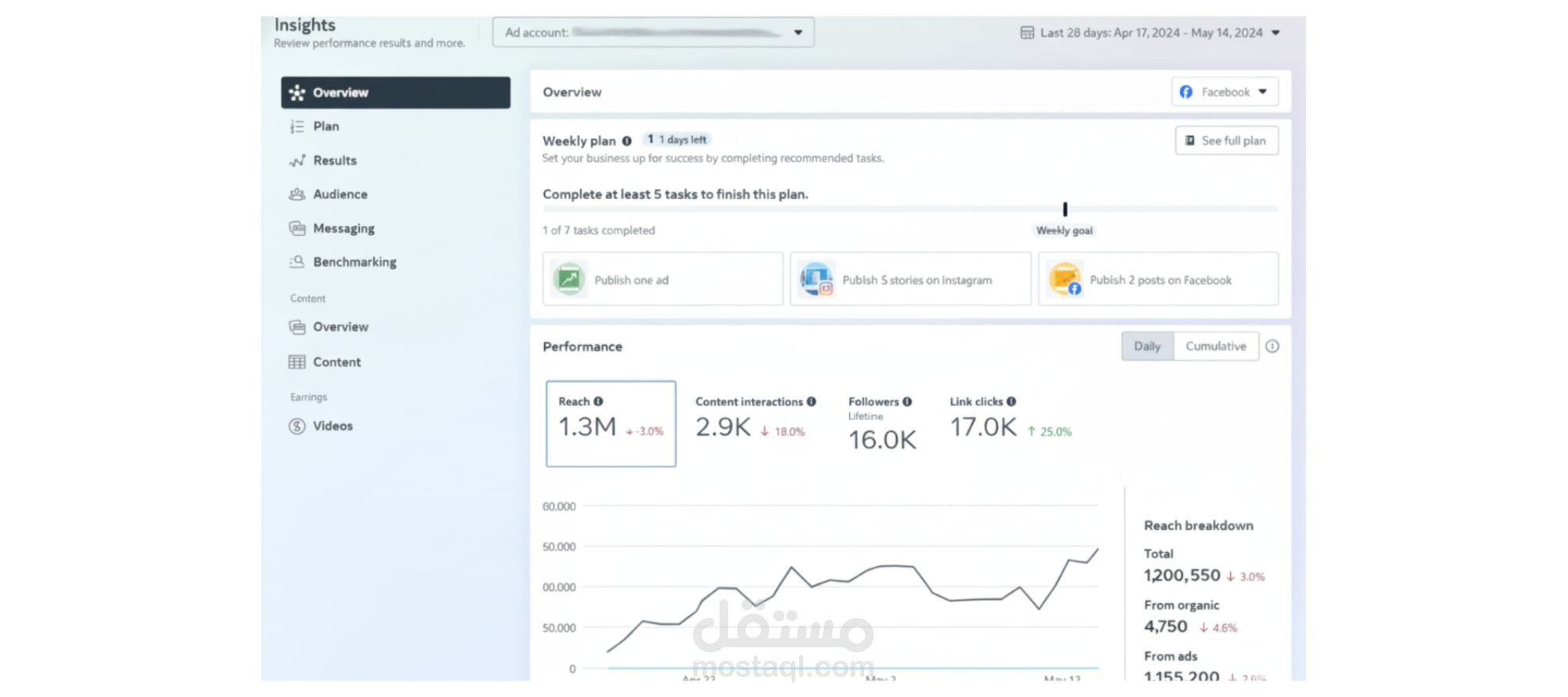The width and height of the screenshot is (1568, 697).
Task: Switch the chart to Cumulative view
Action: [x=1216, y=347]
